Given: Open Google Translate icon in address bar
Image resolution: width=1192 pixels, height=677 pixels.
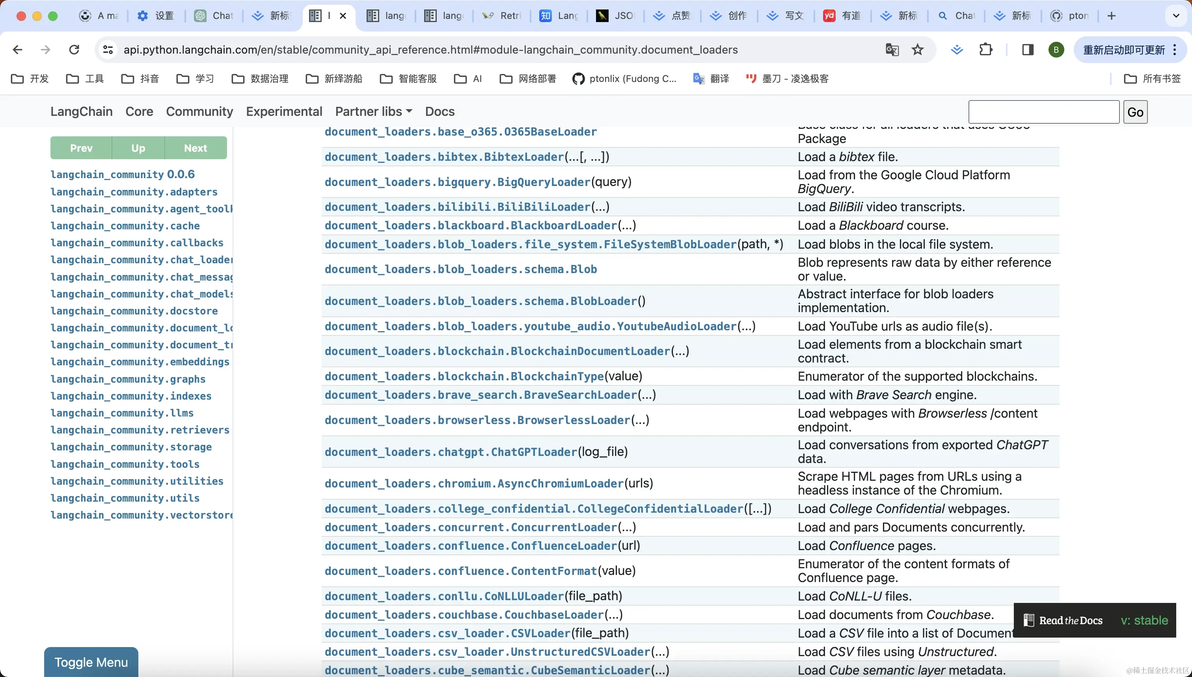Looking at the screenshot, I should (x=892, y=49).
